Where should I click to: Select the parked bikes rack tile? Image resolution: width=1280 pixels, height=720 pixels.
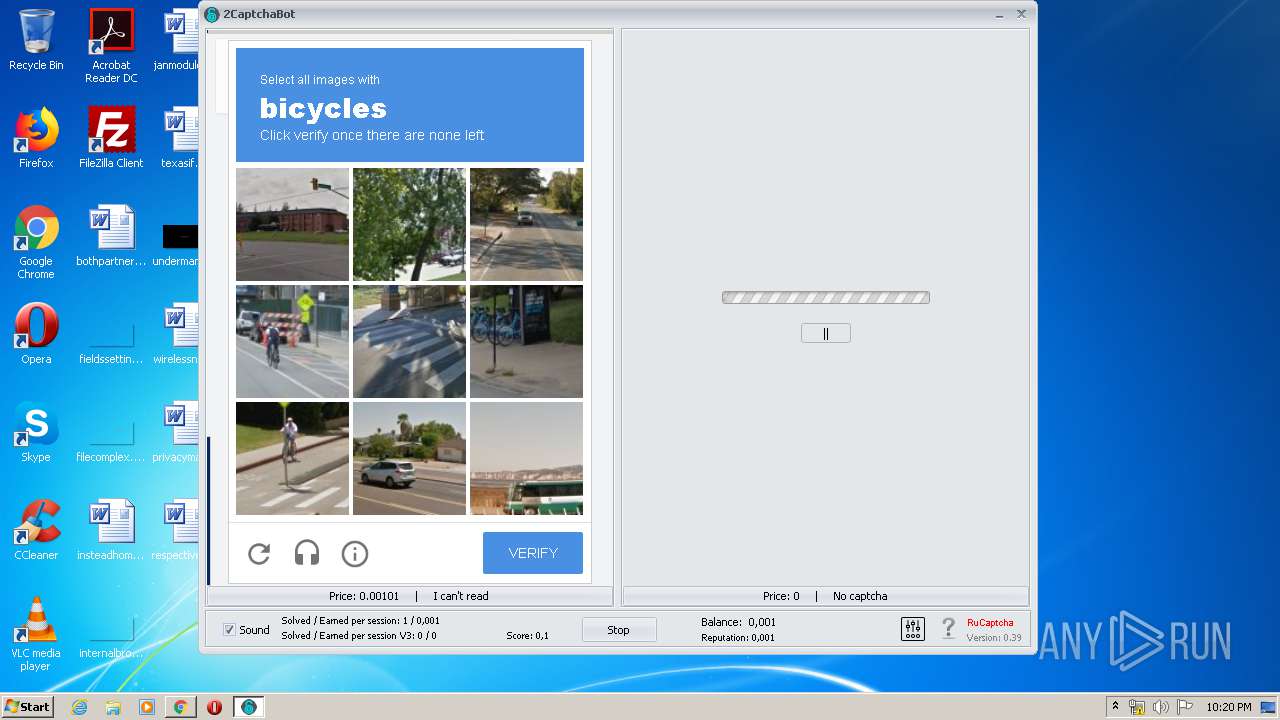point(526,342)
